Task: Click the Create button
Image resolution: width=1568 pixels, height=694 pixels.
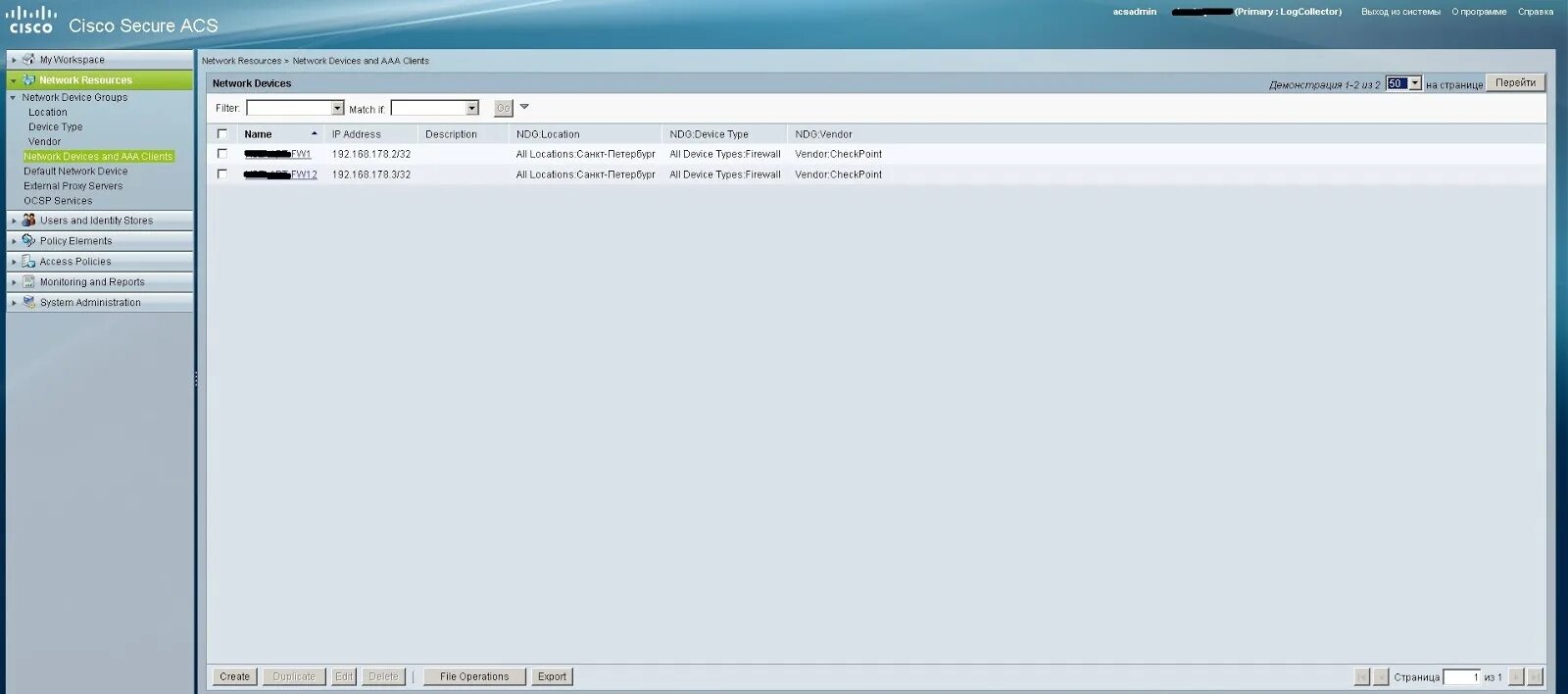Action: tap(235, 677)
